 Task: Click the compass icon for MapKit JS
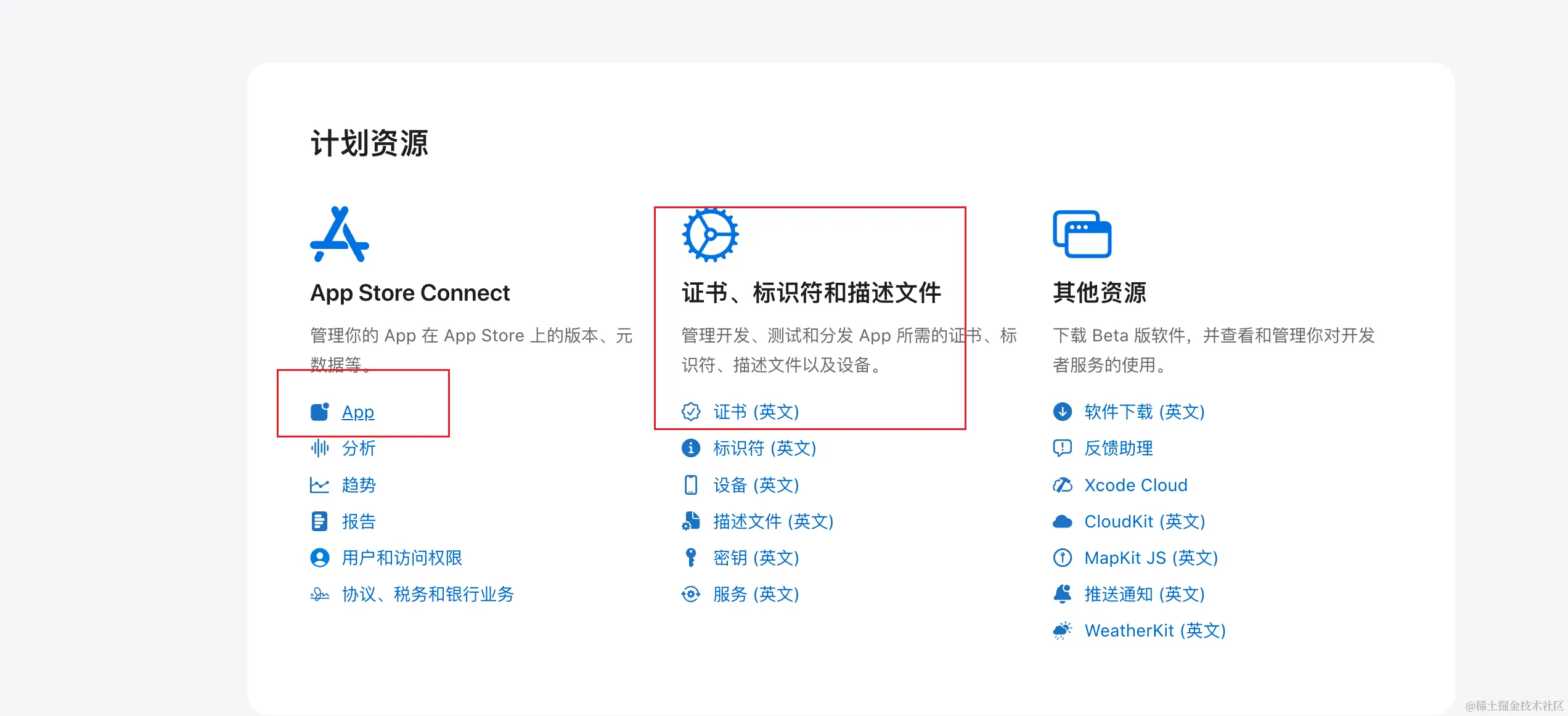(1063, 558)
